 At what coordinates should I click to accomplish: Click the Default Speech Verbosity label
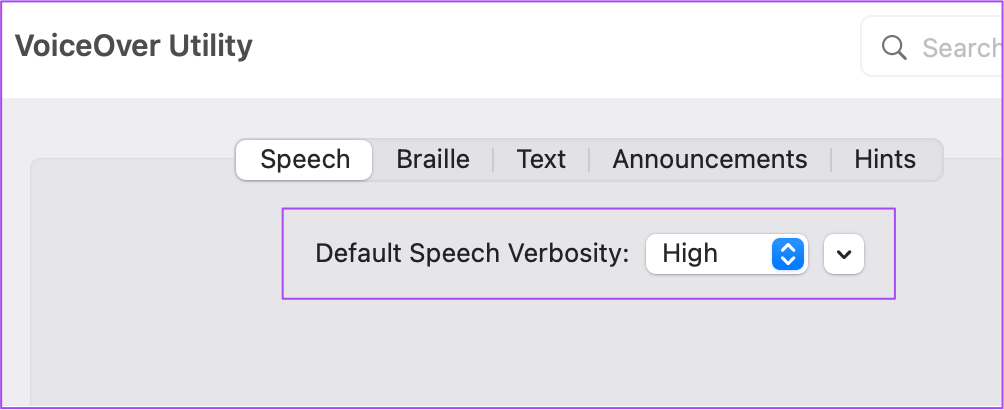click(472, 254)
